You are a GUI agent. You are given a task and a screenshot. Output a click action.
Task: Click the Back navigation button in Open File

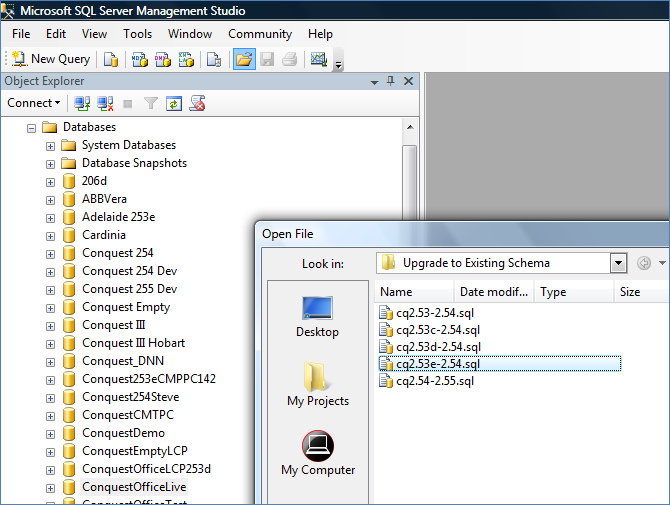pos(644,263)
